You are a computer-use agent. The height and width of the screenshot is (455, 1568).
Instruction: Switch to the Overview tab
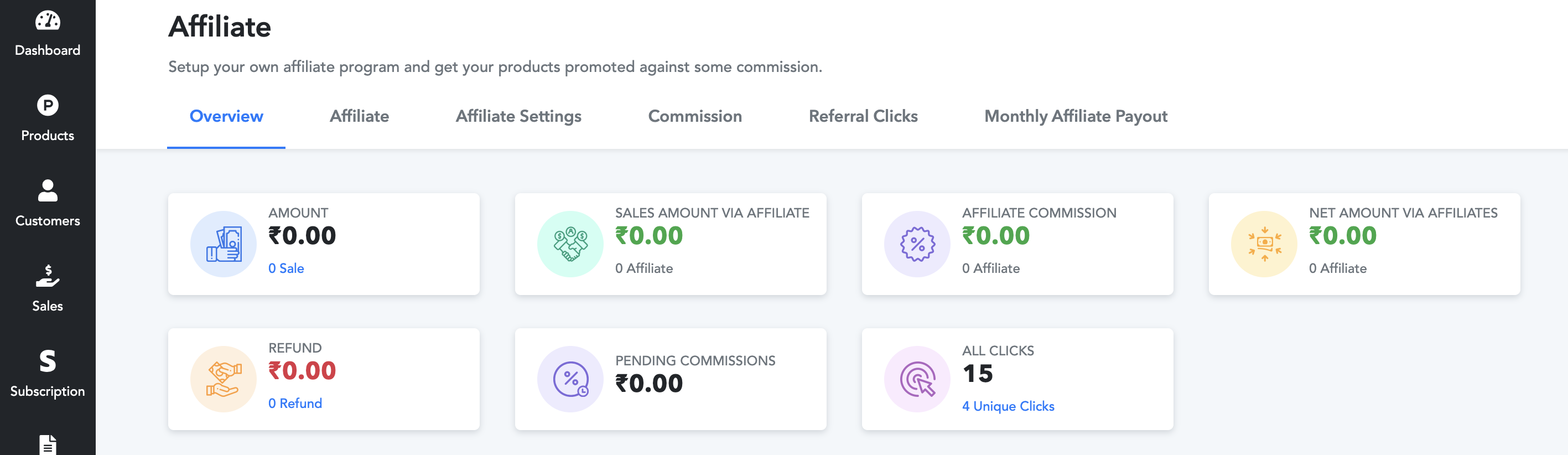click(226, 116)
